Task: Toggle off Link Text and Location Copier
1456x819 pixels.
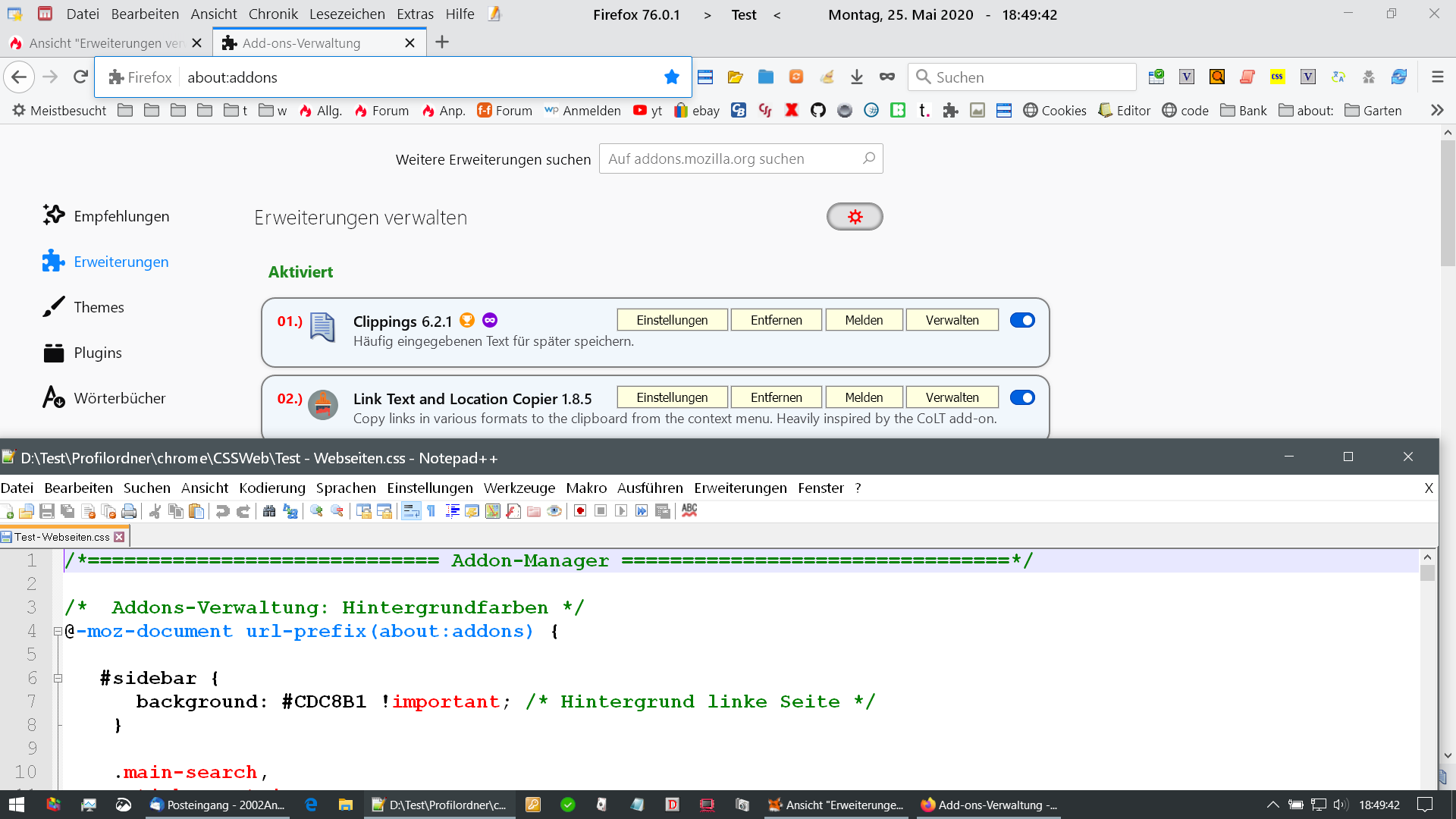Action: pyautogui.click(x=1021, y=397)
